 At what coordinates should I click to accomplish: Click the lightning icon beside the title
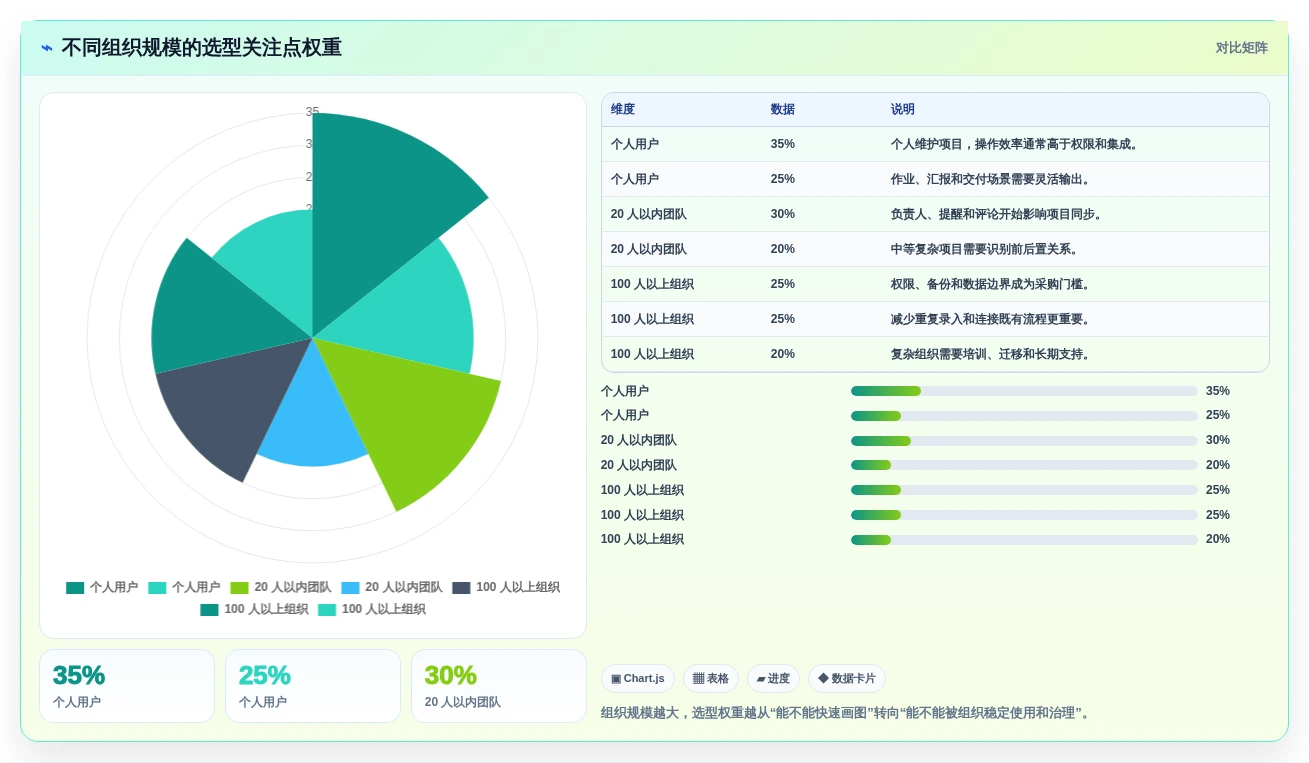pyautogui.click(x=47, y=48)
